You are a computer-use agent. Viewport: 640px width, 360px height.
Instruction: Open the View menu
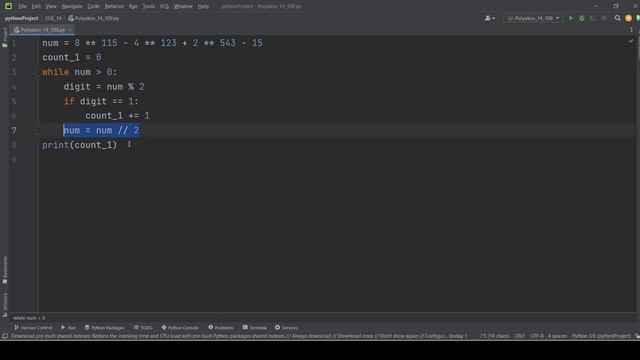pyautogui.click(x=51, y=6)
